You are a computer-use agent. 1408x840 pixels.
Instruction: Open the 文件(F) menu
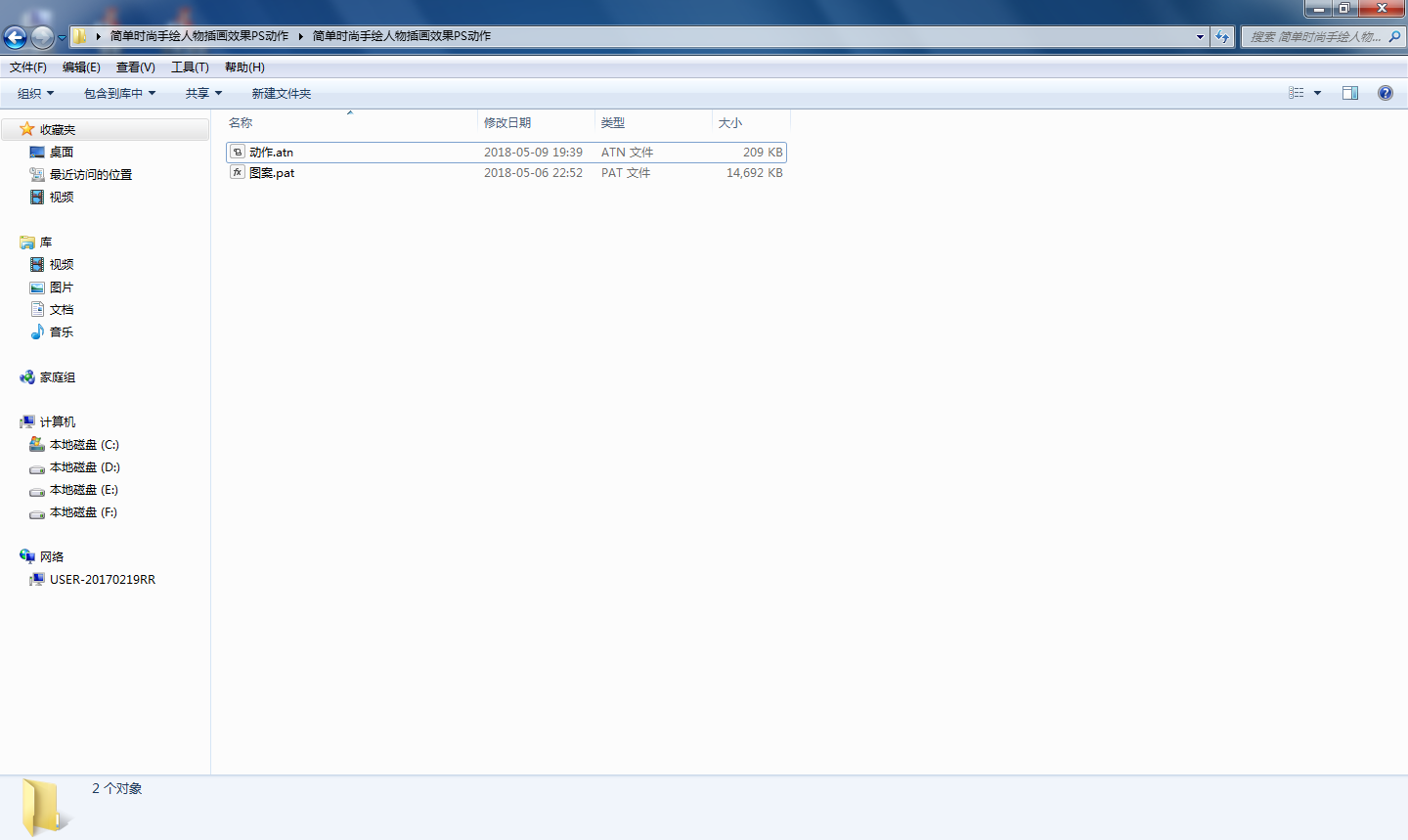tap(28, 67)
